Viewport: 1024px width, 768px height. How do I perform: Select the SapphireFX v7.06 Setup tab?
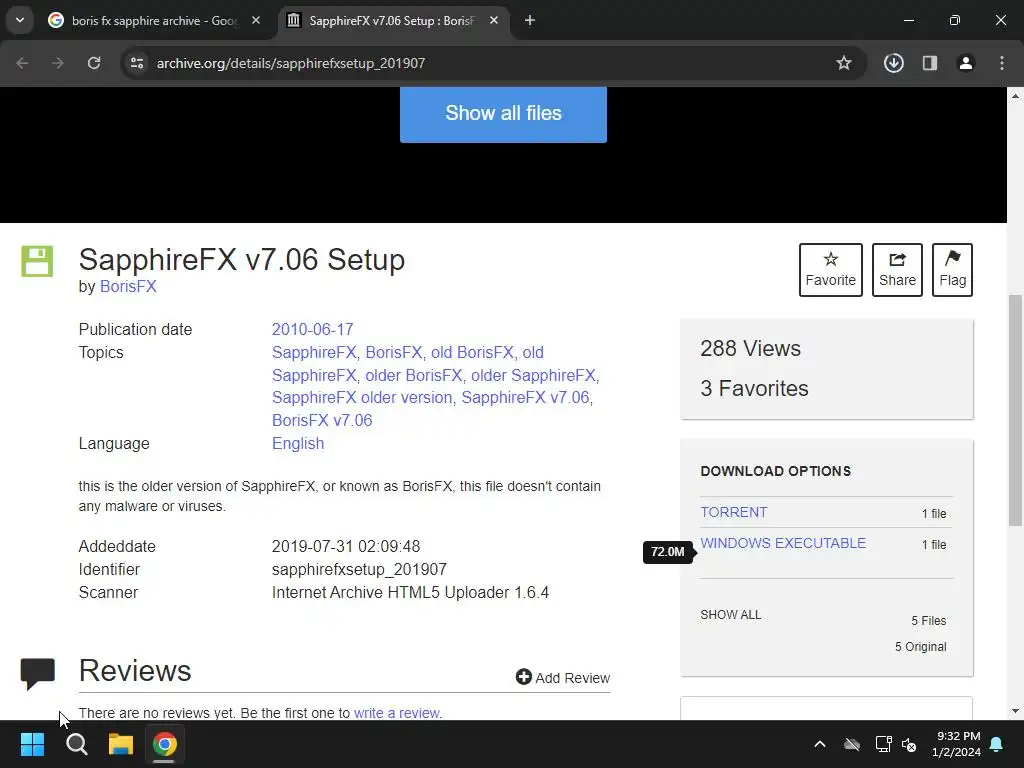pos(392,20)
